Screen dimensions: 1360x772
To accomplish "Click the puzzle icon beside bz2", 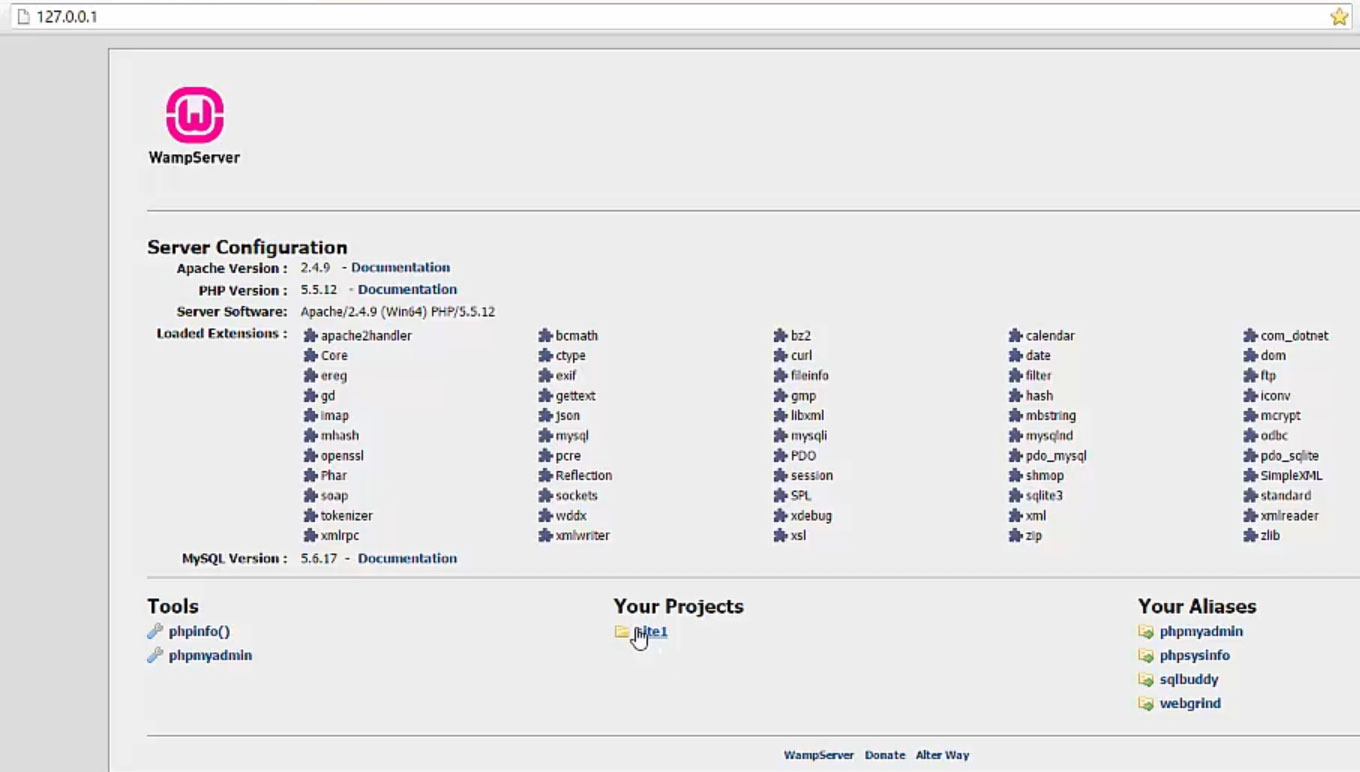I will 781,336.
